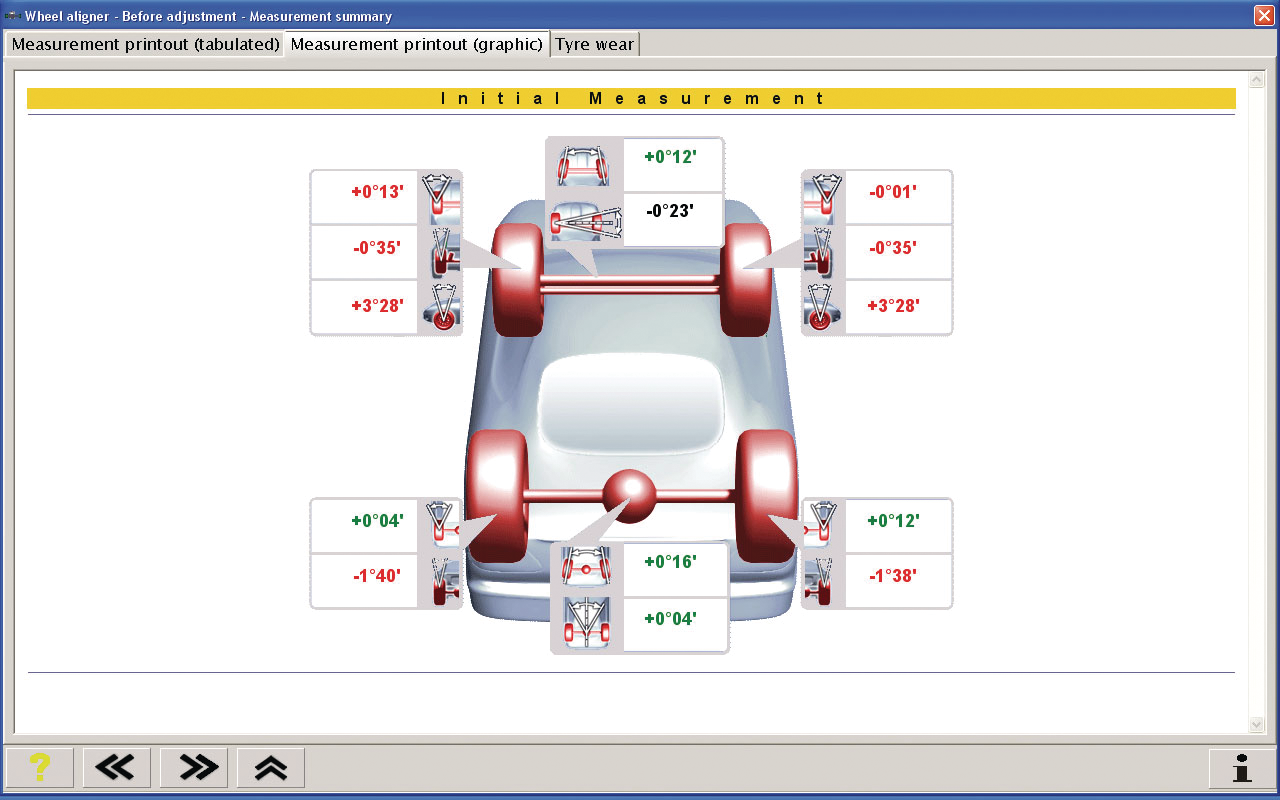This screenshot has height=800, width=1280.
Task: Open the Tyre wear tab
Action: click(594, 44)
